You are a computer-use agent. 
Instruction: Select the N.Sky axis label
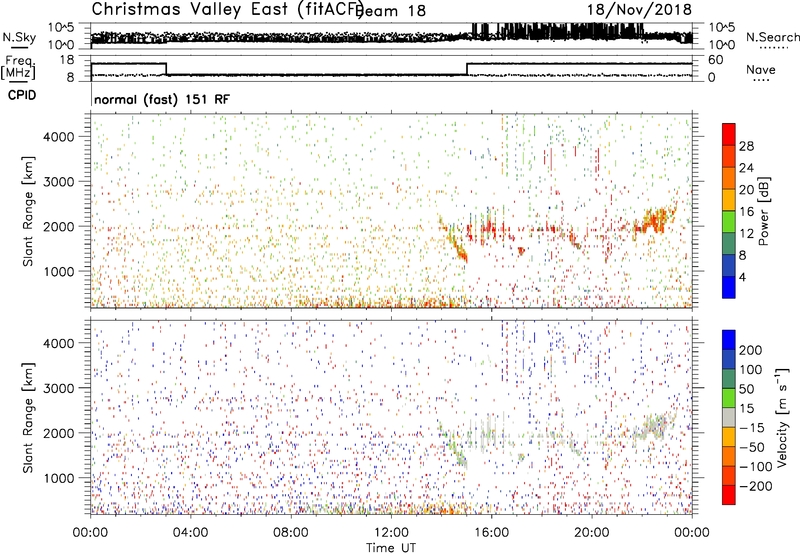(x=19, y=37)
